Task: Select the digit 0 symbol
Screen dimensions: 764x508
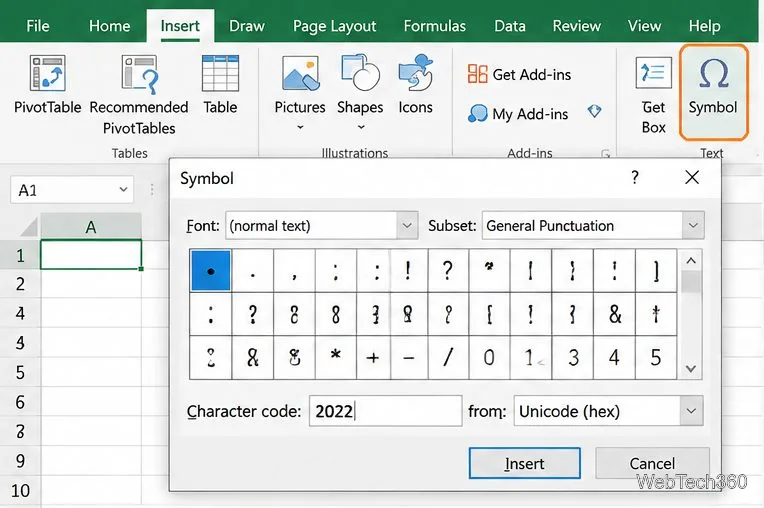Action: (x=489, y=357)
